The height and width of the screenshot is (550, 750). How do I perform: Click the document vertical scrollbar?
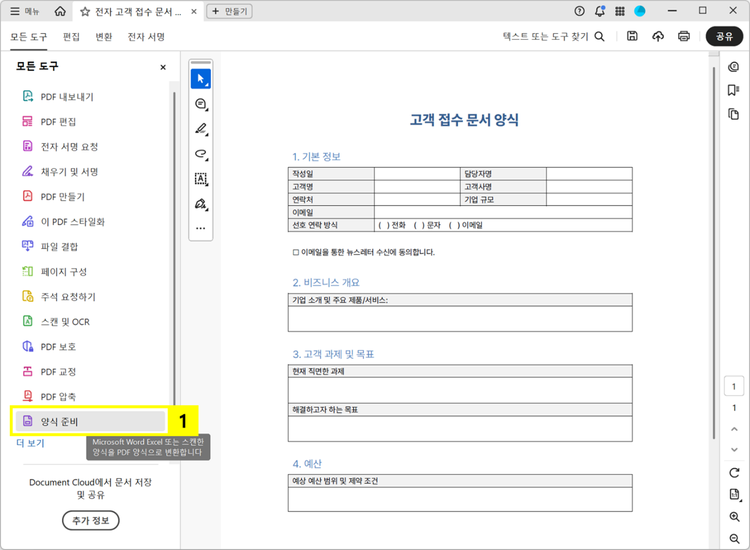tap(714, 253)
